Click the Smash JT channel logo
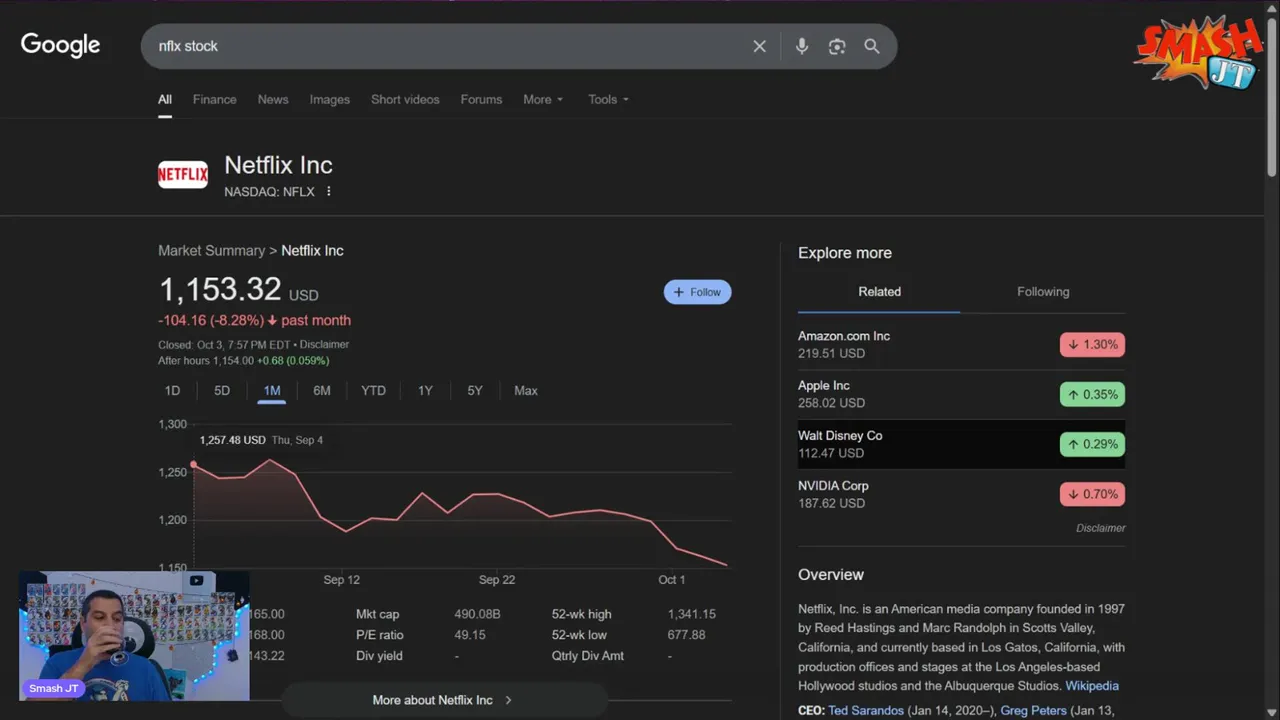The image size is (1280, 720). tap(1200, 52)
